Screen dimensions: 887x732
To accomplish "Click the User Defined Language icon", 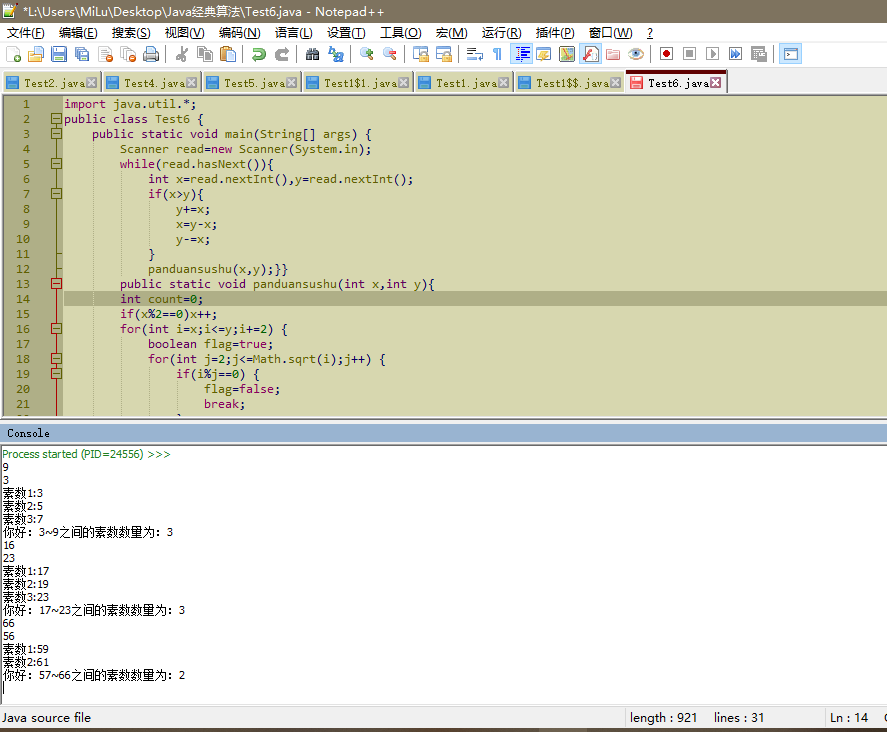I will click(x=544, y=54).
